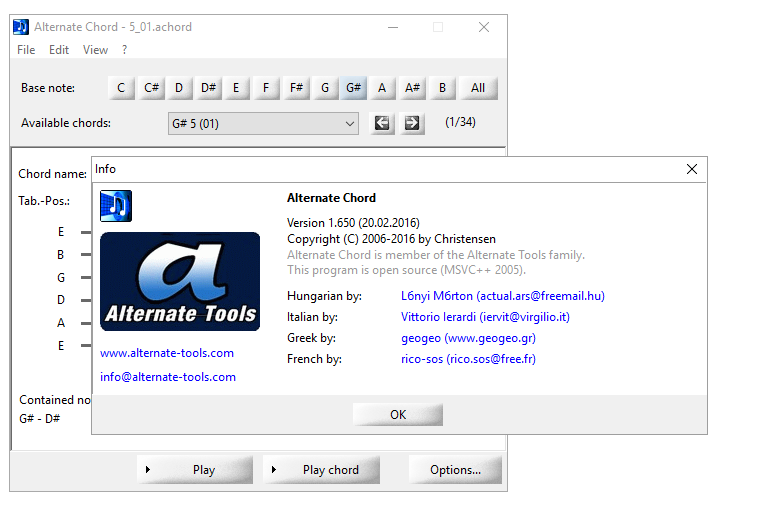Click info@alternate-tools.com email link
The image size is (759, 505).
168,377
